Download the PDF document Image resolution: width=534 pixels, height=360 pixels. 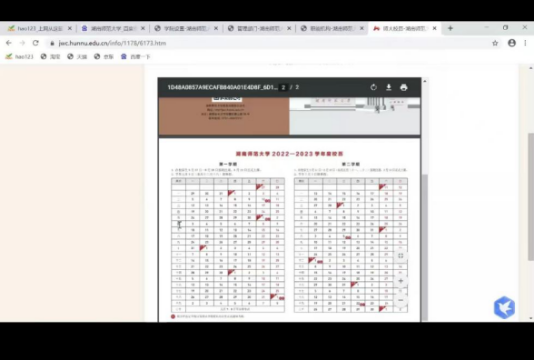point(389,88)
